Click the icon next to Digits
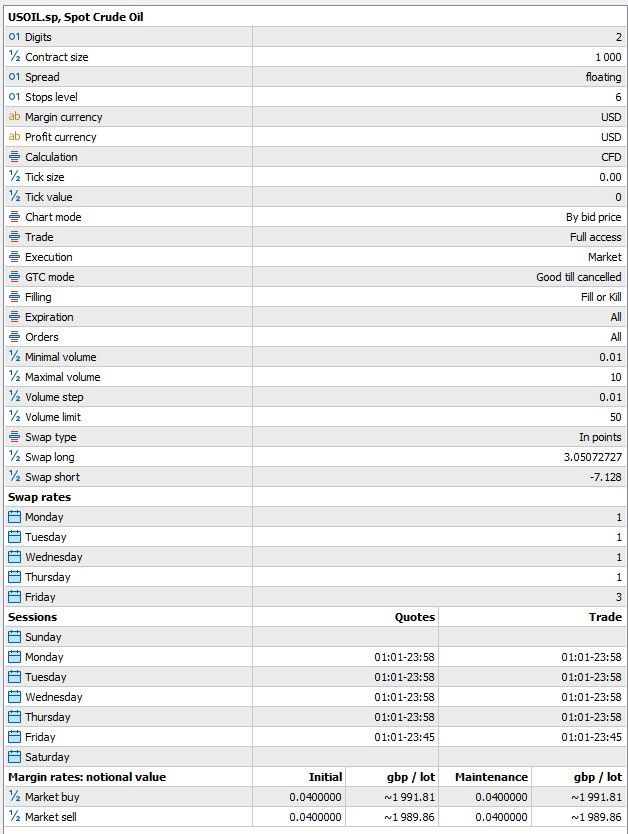 14,37
